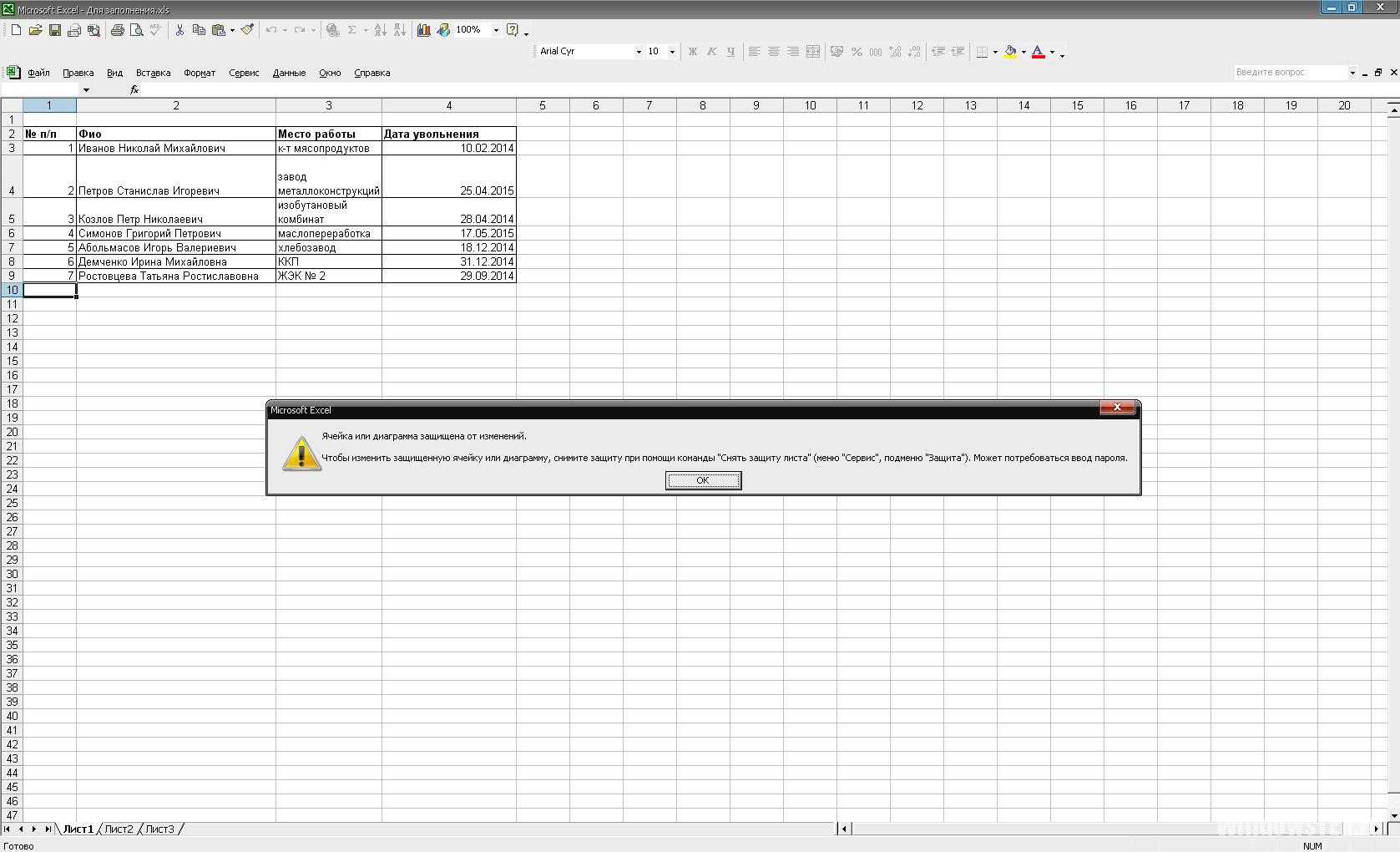Screen dimensions: 1400x852
Task: Select the Лист1 sheet tab
Action: 78,829
